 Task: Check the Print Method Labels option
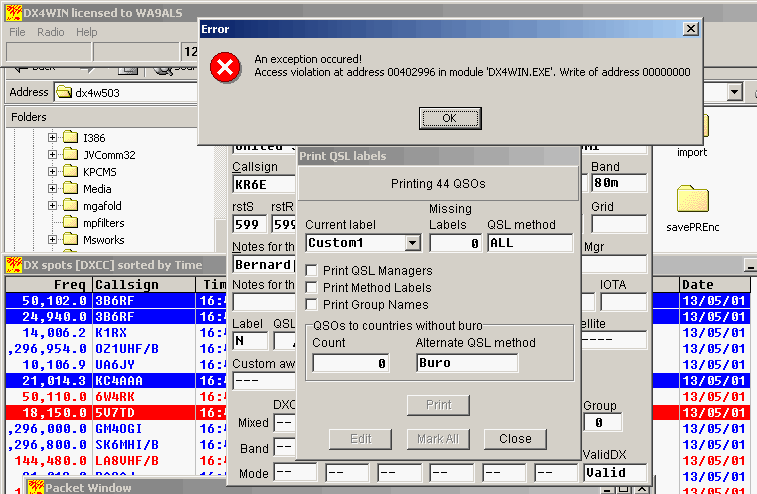[312, 288]
